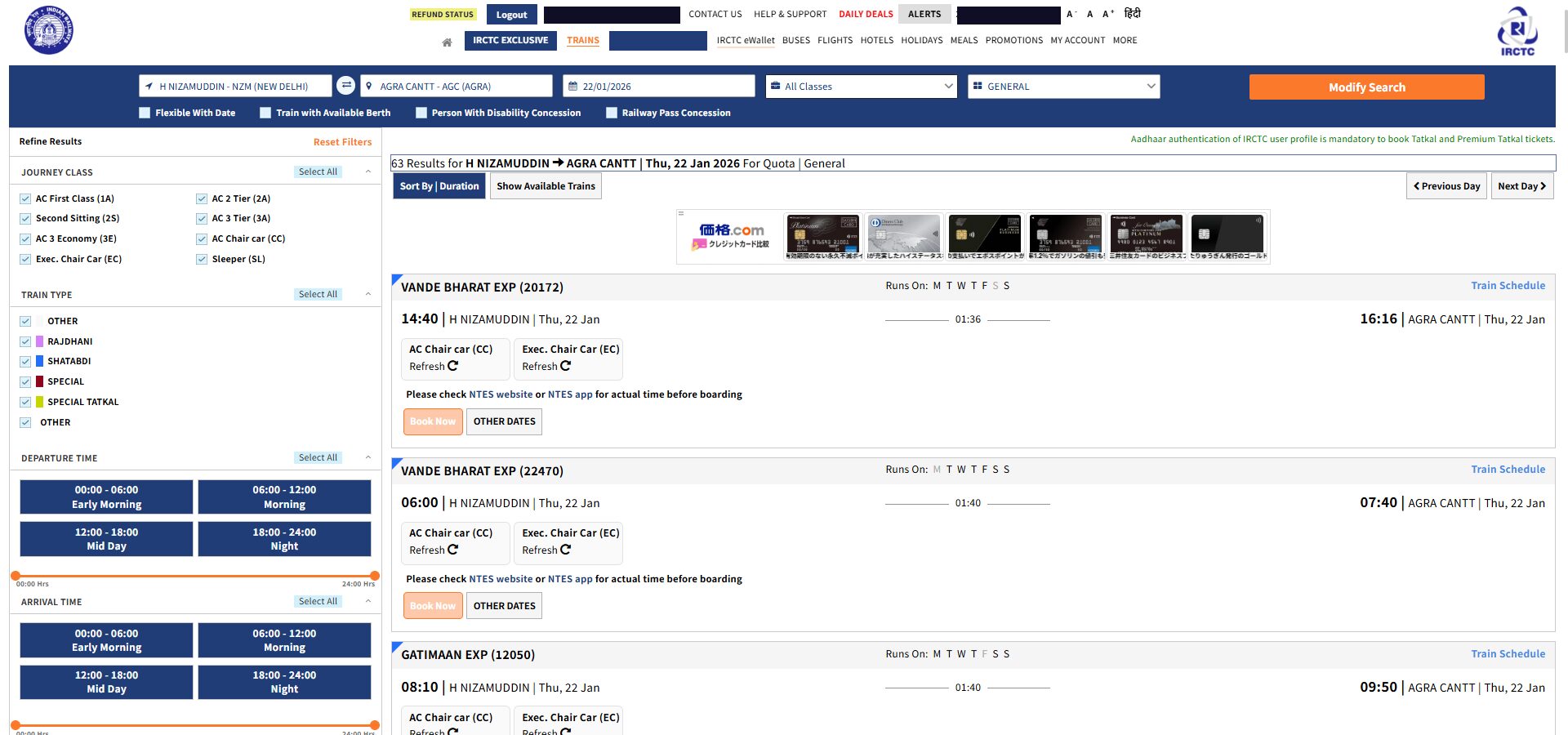Collapse the Journey Class filter section

coord(368,171)
